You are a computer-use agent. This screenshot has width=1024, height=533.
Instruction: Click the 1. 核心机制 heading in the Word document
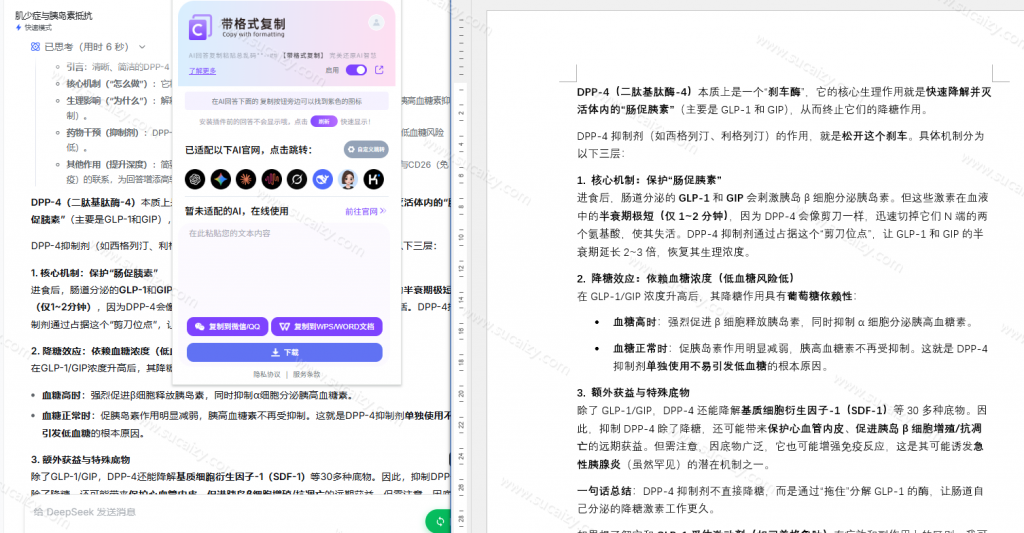tap(649, 180)
